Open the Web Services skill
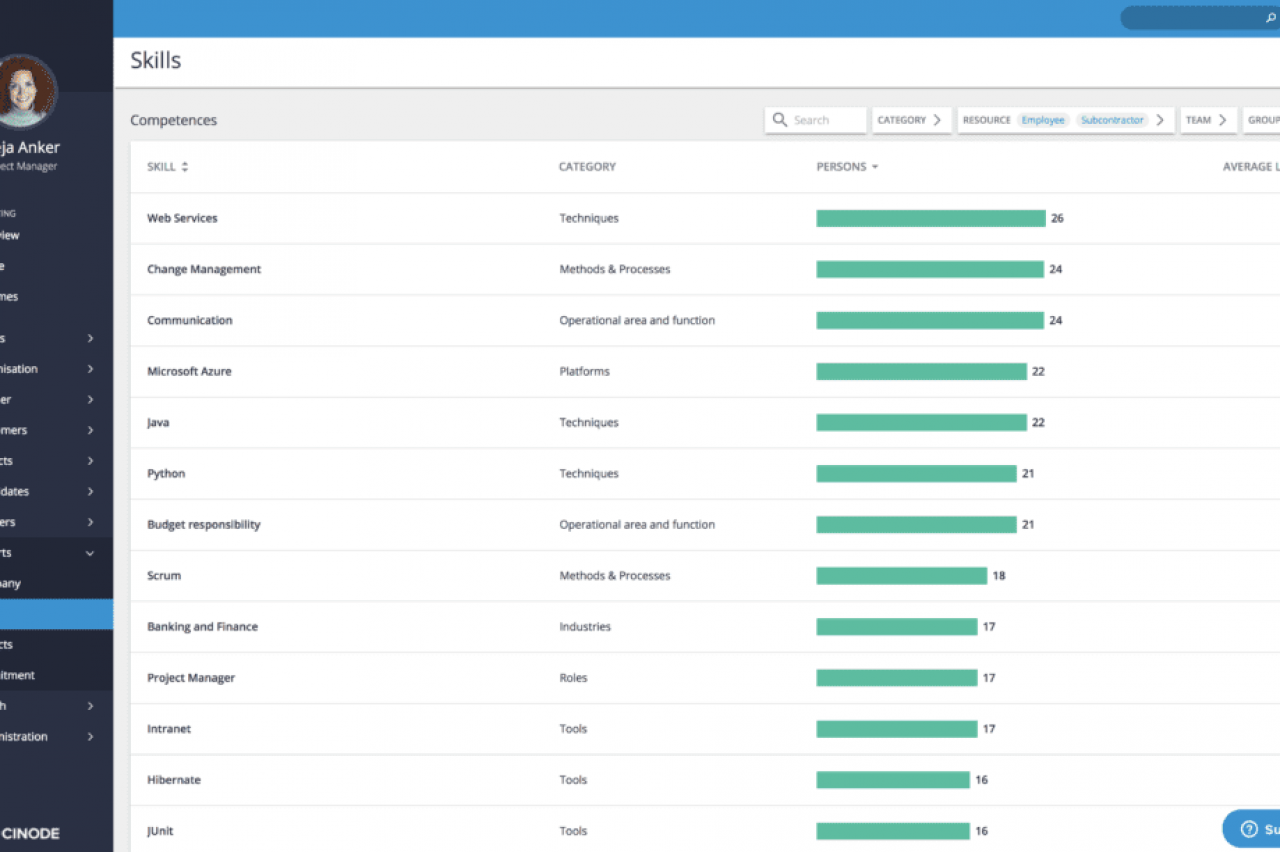1280x852 pixels. (x=182, y=218)
